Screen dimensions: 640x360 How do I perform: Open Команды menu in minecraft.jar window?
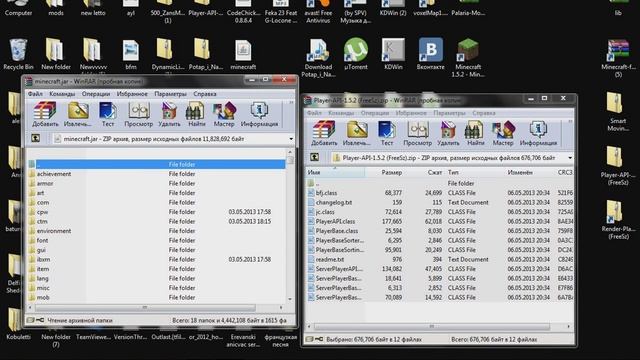click(62, 94)
